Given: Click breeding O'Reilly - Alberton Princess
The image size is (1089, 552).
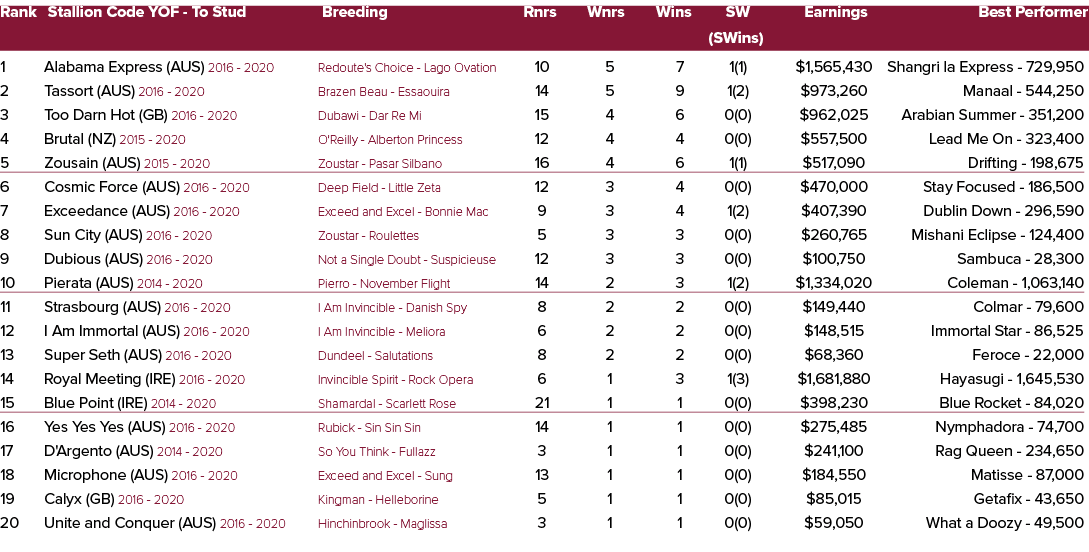Looking at the screenshot, I should point(390,140).
